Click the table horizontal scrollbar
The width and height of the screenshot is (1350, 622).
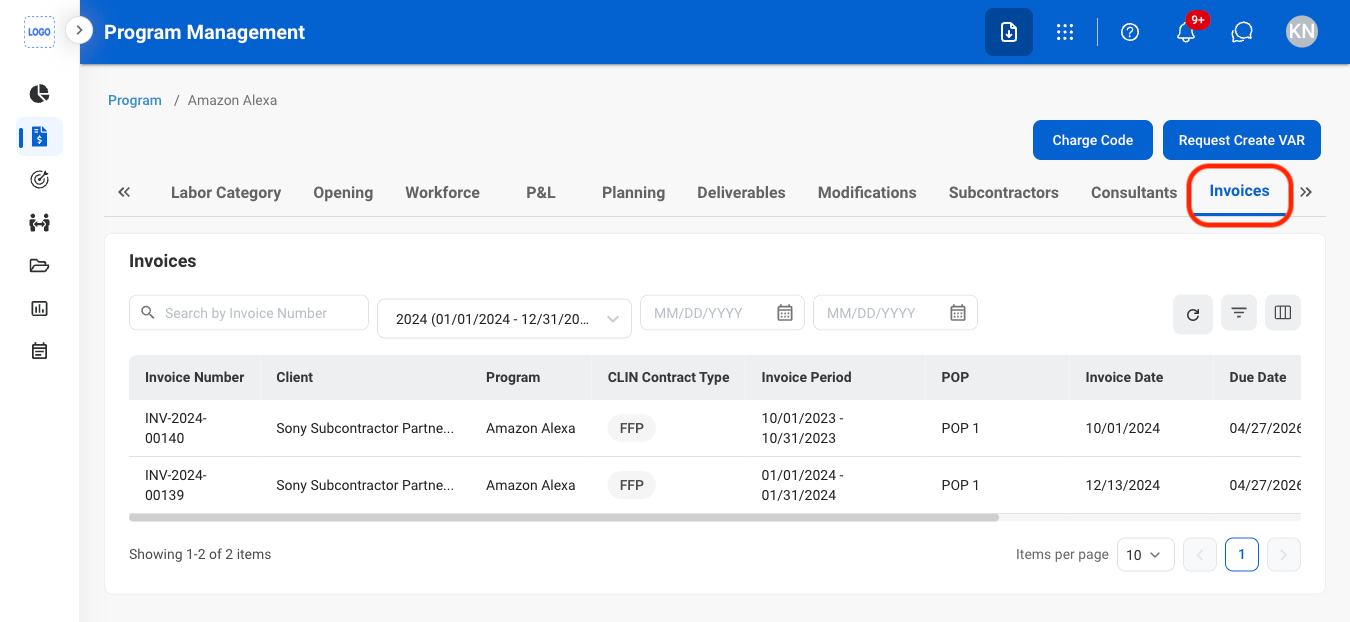point(564,518)
